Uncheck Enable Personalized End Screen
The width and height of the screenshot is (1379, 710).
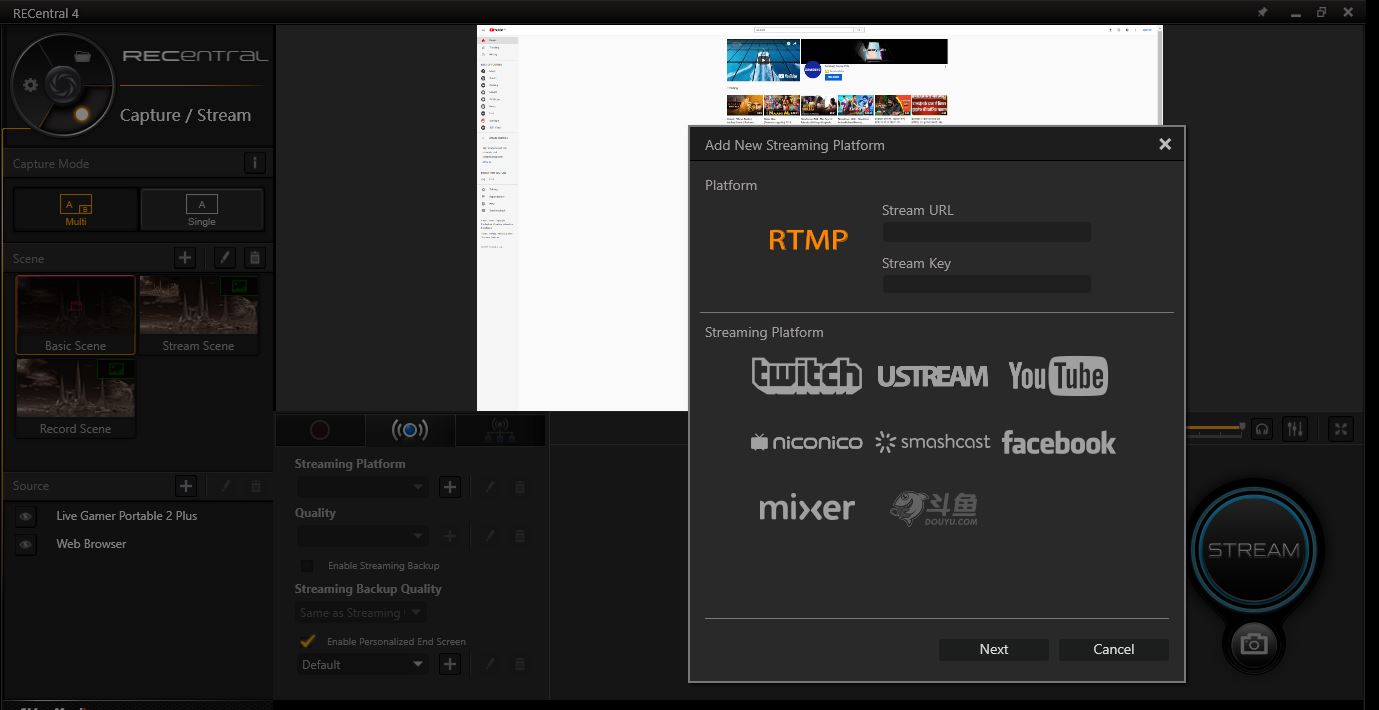[307, 641]
